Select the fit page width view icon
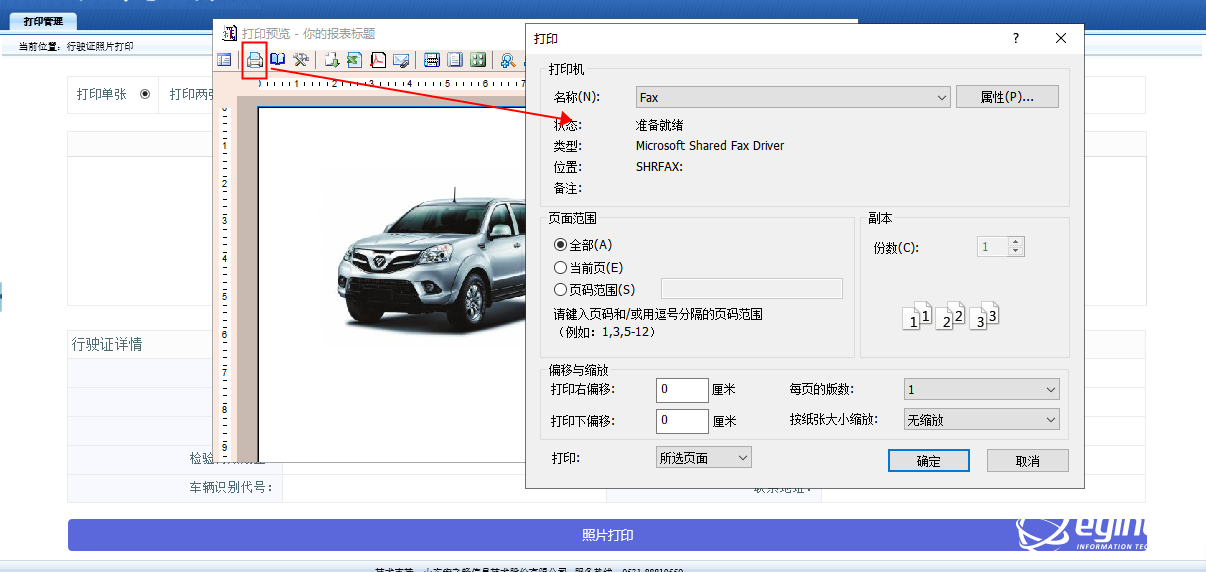 point(432,60)
